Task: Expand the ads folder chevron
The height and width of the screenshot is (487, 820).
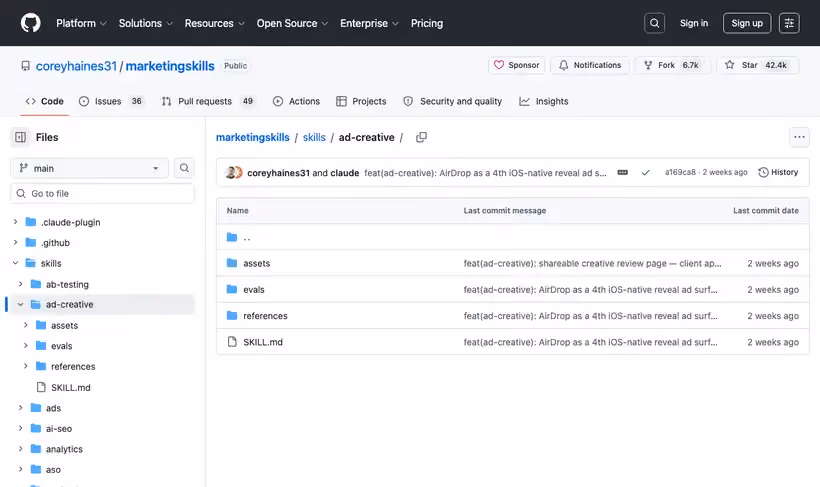Action: [x=20, y=407]
